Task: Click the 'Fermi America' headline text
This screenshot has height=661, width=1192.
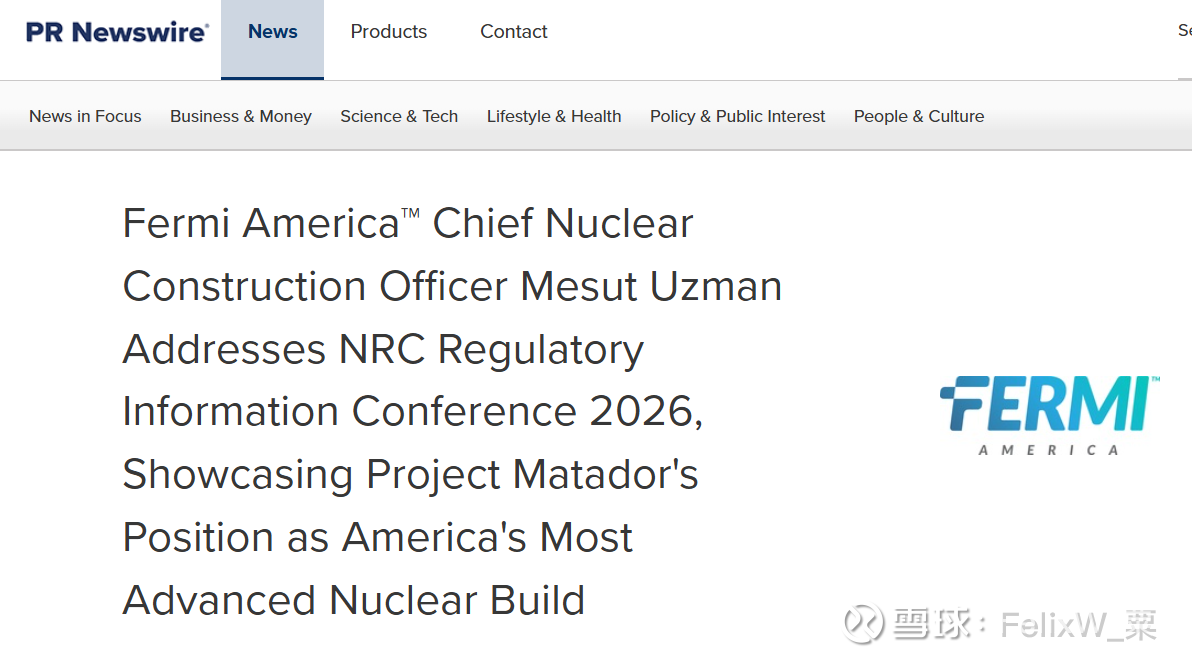Action: pyautogui.click(x=260, y=223)
